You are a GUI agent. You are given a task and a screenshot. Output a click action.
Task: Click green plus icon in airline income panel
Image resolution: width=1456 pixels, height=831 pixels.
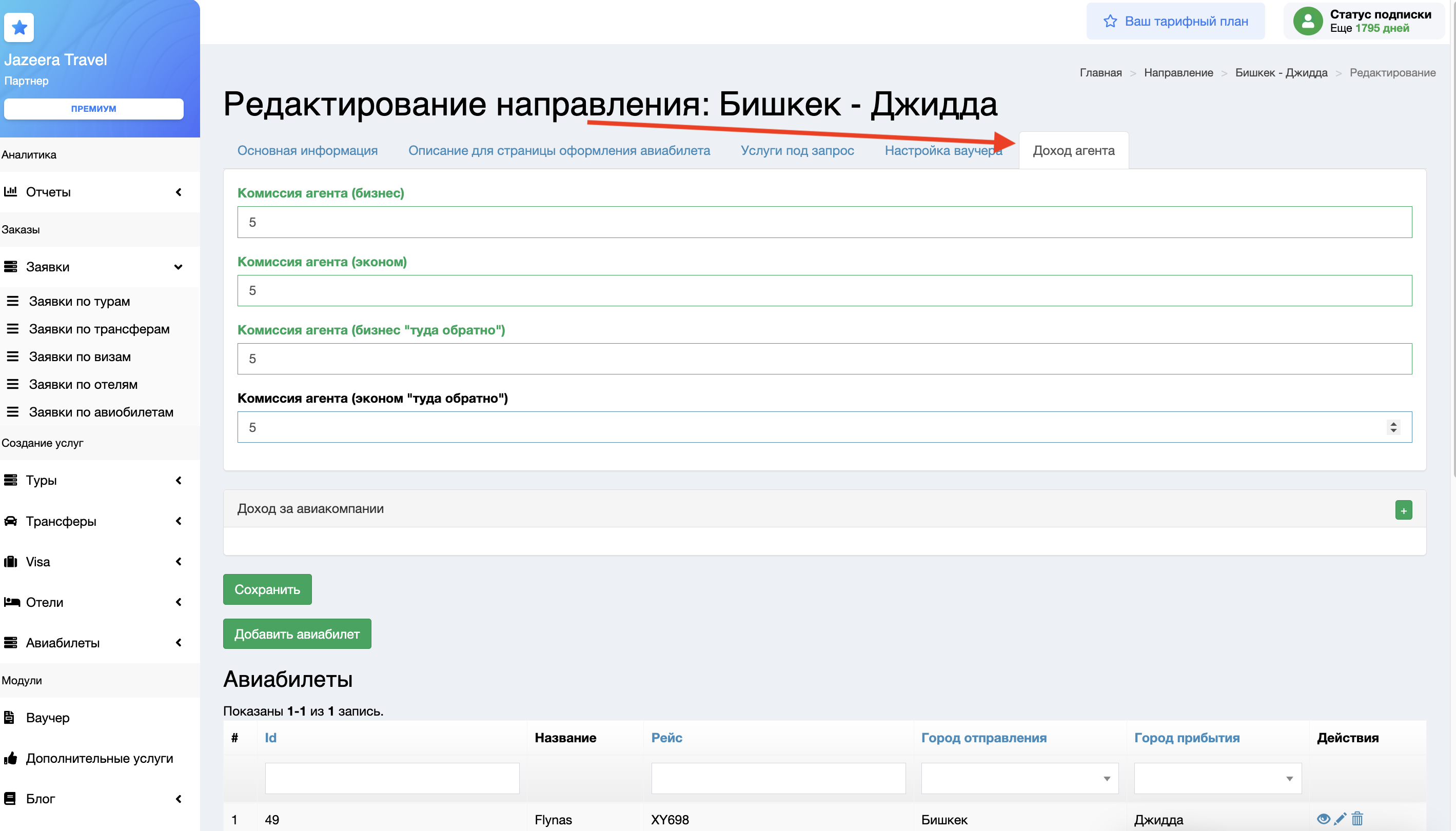coord(1403,510)
